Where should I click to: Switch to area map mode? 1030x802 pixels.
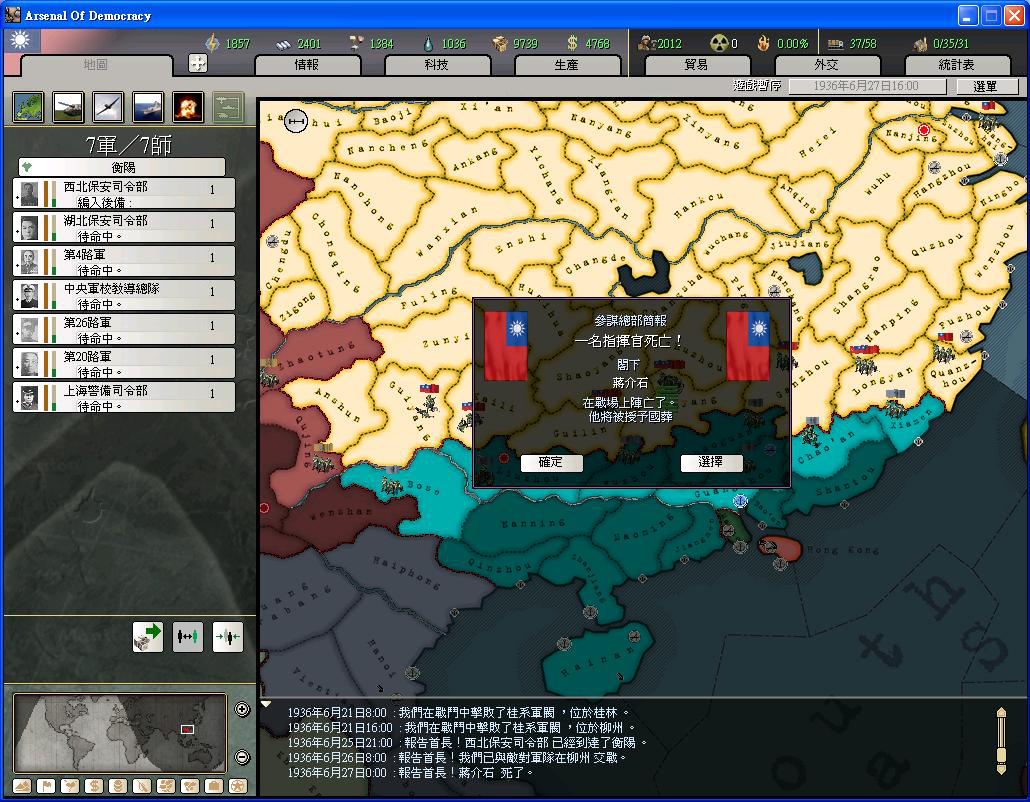(x=190, y=786)
